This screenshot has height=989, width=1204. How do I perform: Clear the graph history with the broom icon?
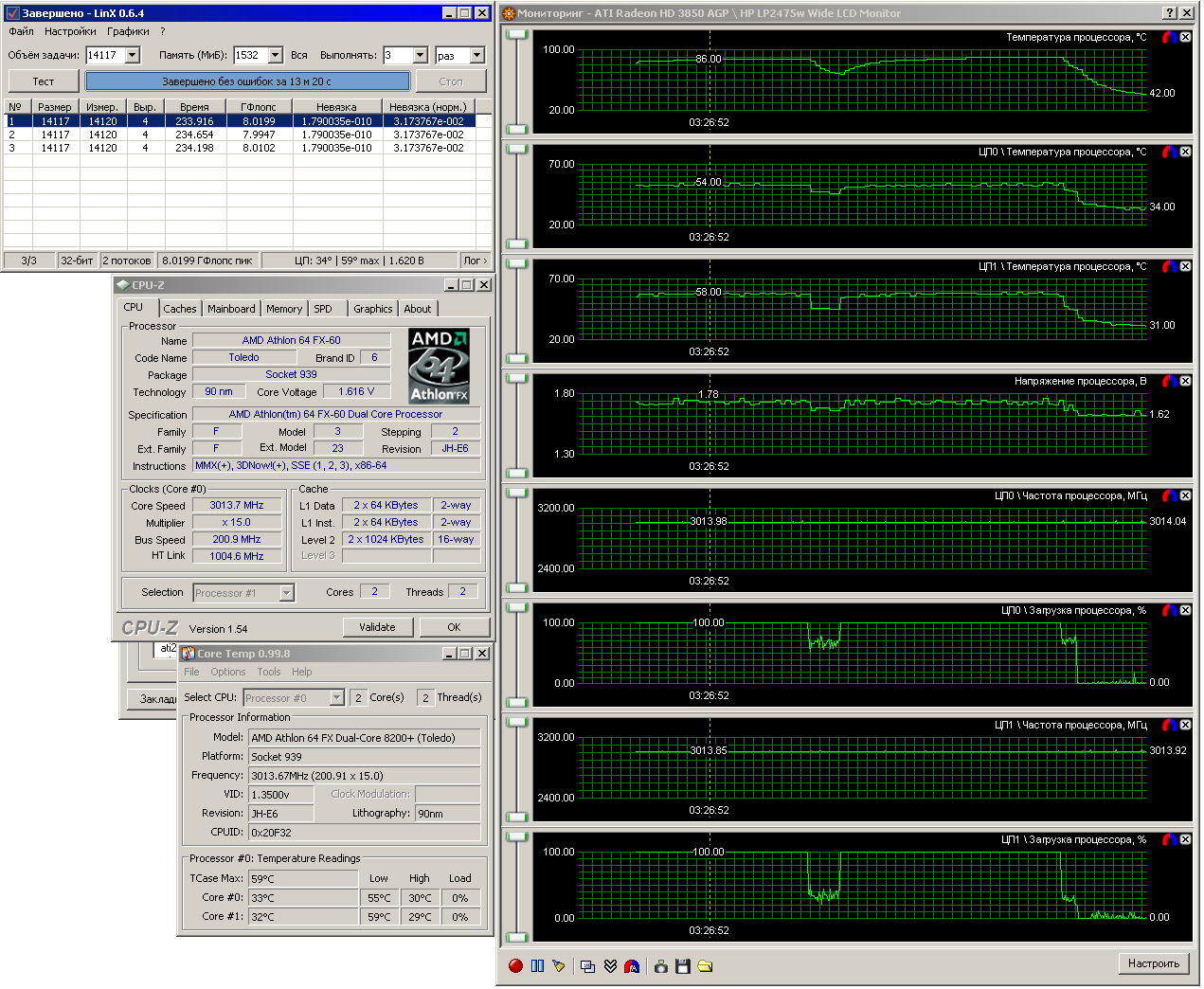click(x=559, y=966)
